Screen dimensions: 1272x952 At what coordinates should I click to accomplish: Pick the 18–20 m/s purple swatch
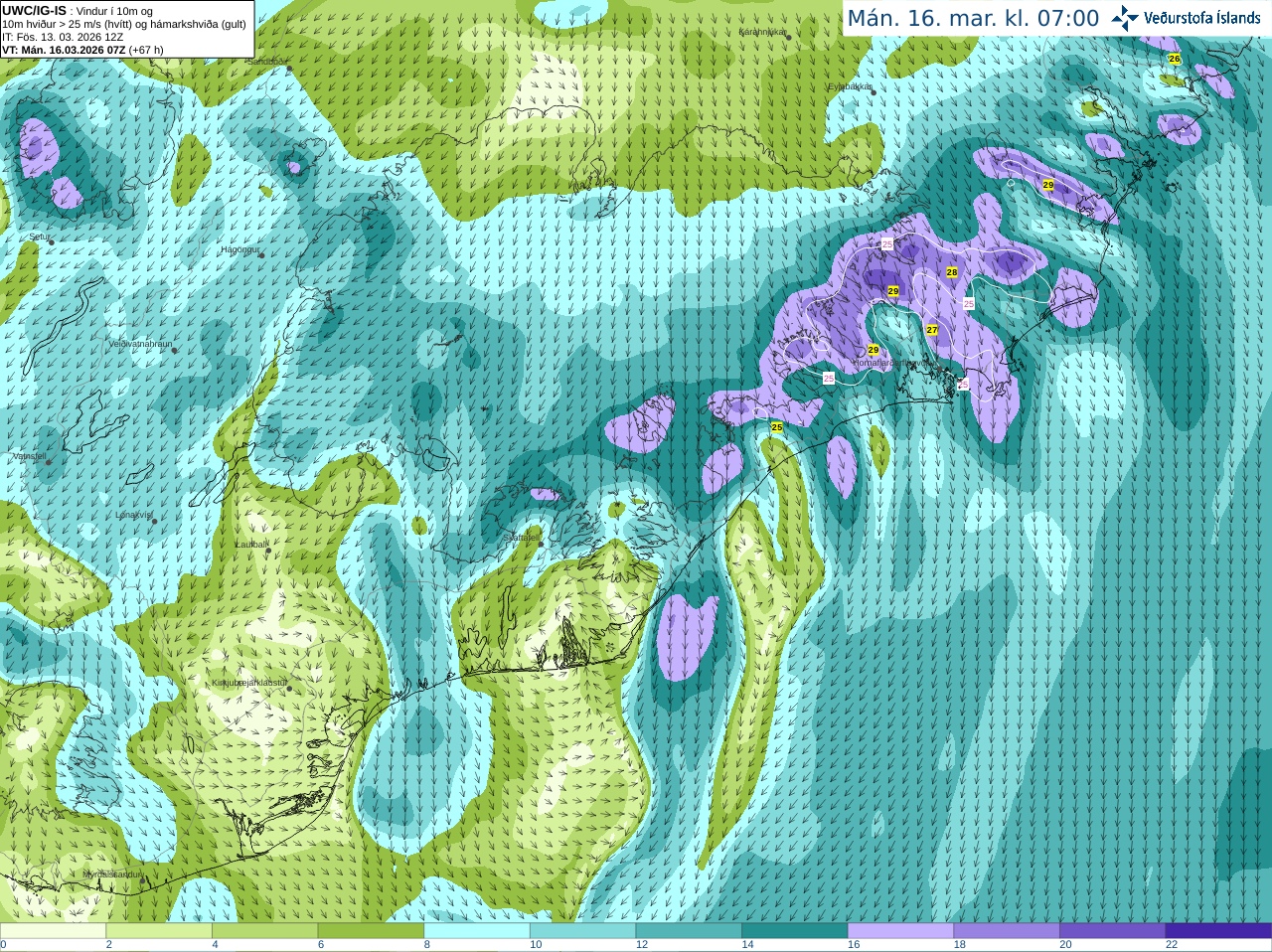[x=1007, y=931]
